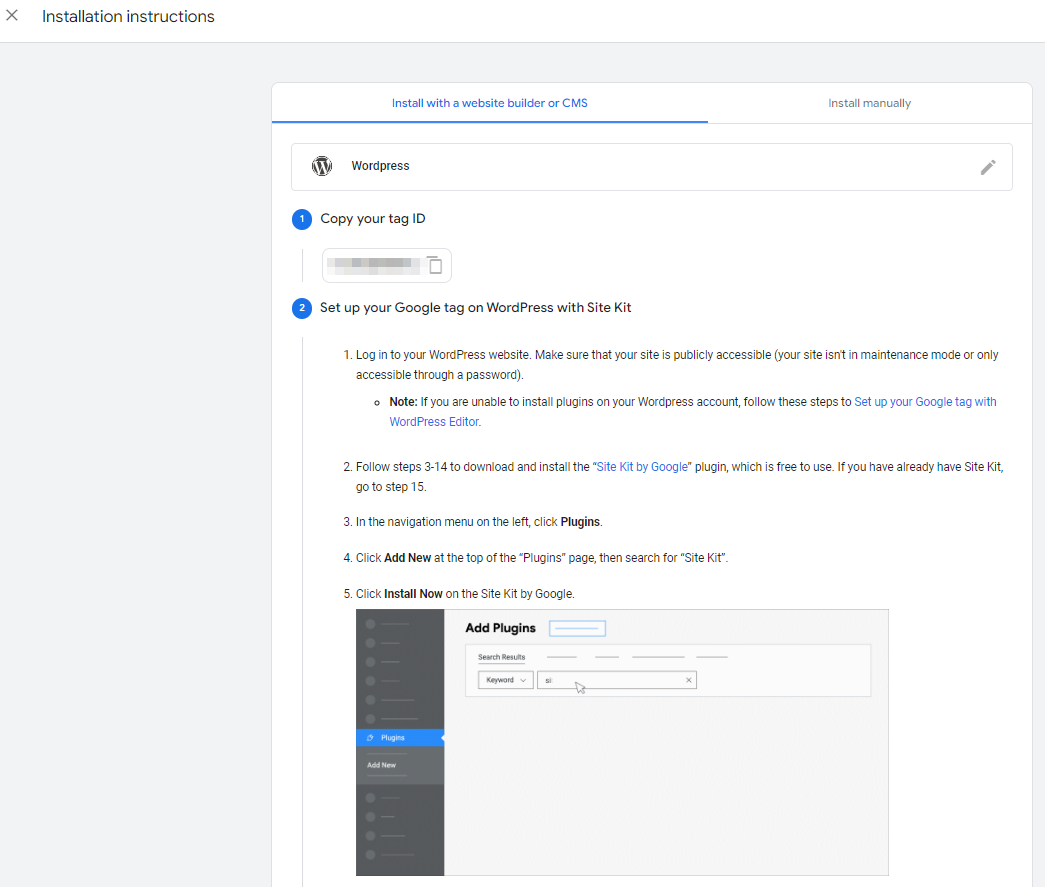
Task: Open Set up your Google tag with WordPress Editor link
Action: pyautogui.click(x=693, y=412)
